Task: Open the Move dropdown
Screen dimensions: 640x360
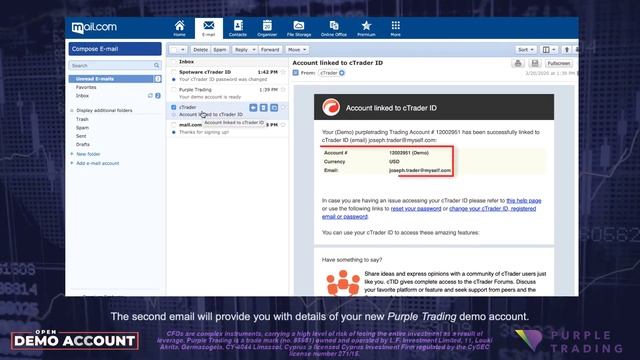Action: point(297,49)
